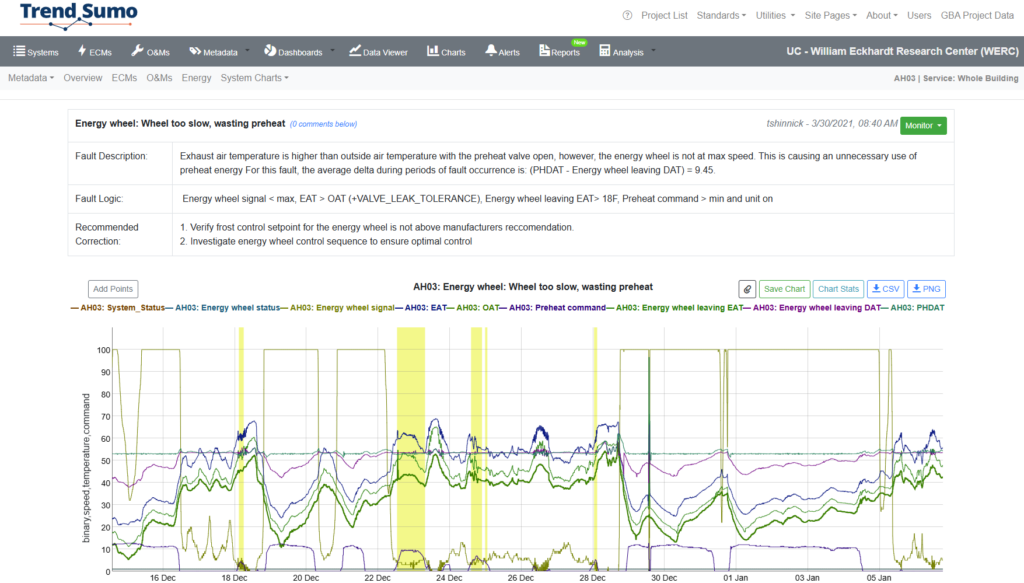Toggle AH03: Preheat command series

point(552,307)
